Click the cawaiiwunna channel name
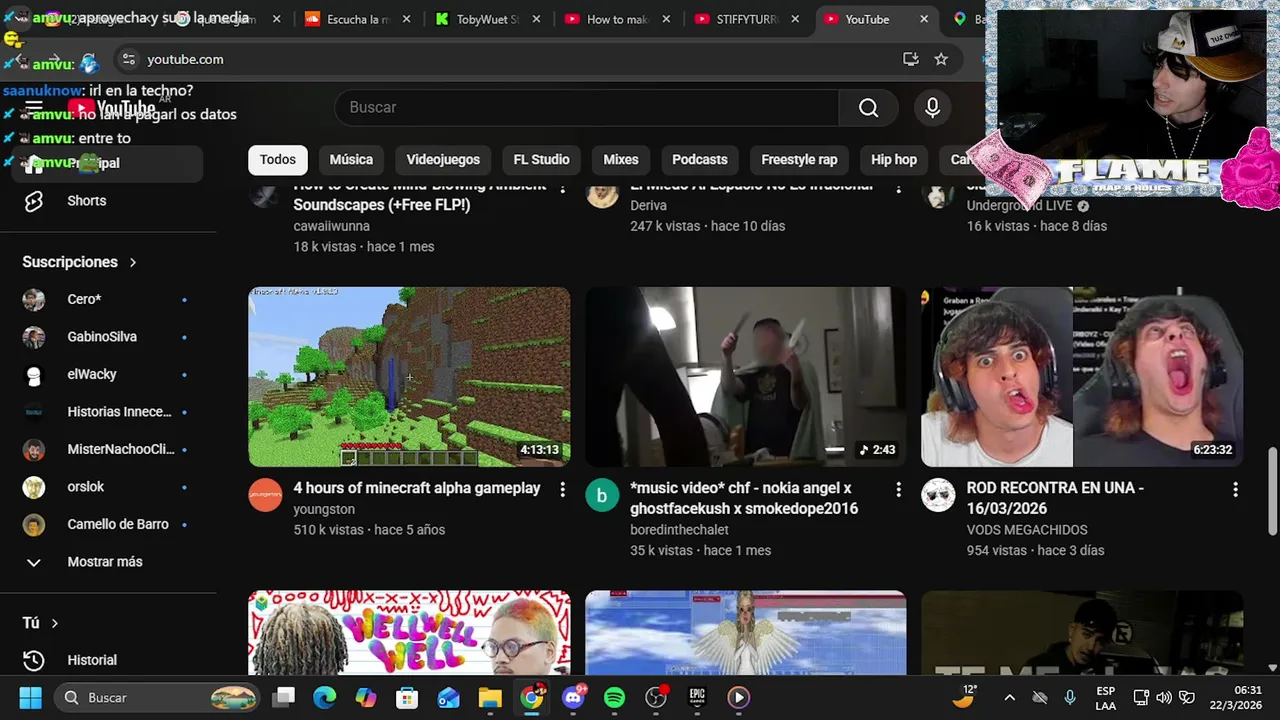Image resolution: width=1280 pixels, height=720 pixels. click(331, 226)
